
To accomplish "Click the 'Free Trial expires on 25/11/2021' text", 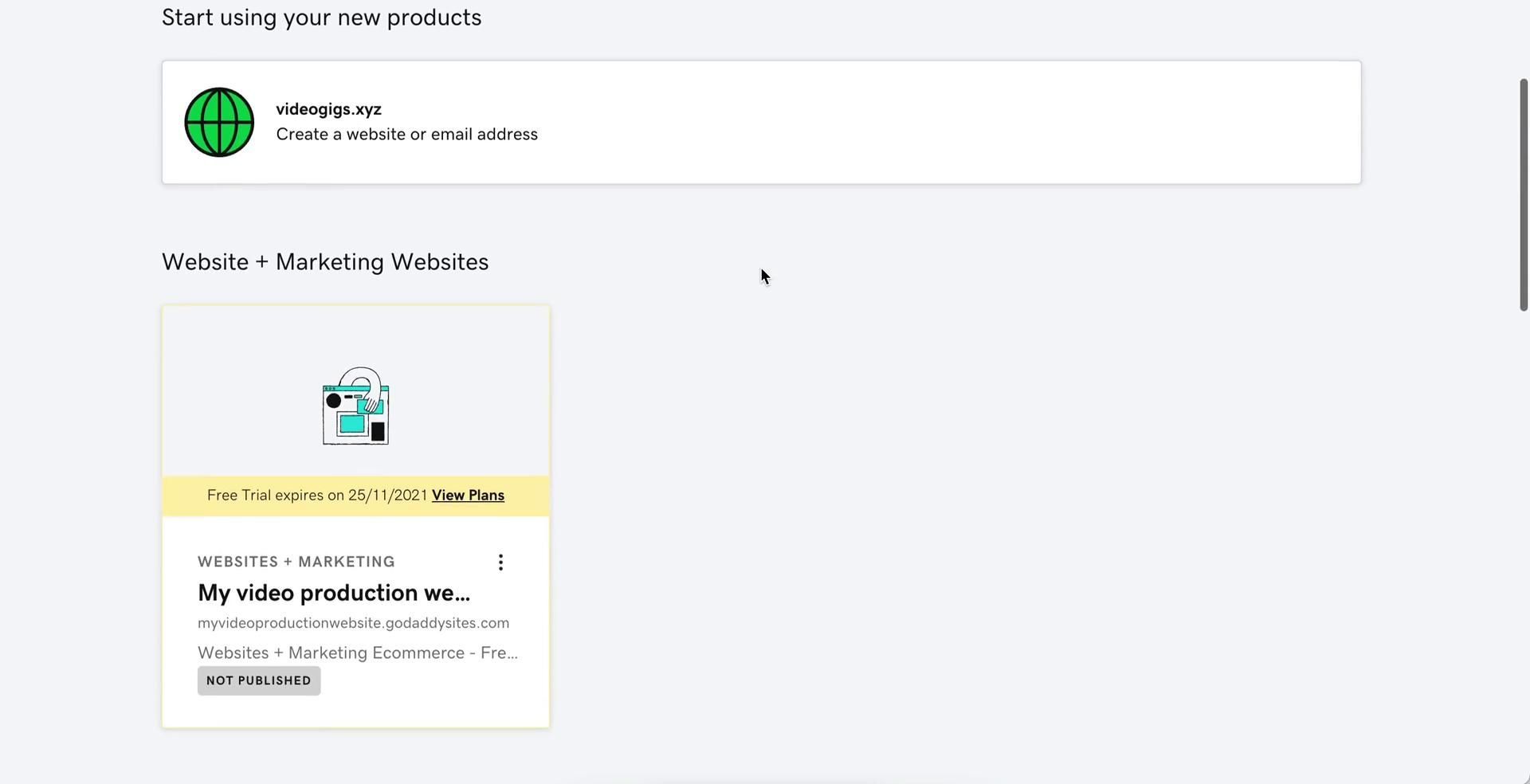I will click(317, 496).
